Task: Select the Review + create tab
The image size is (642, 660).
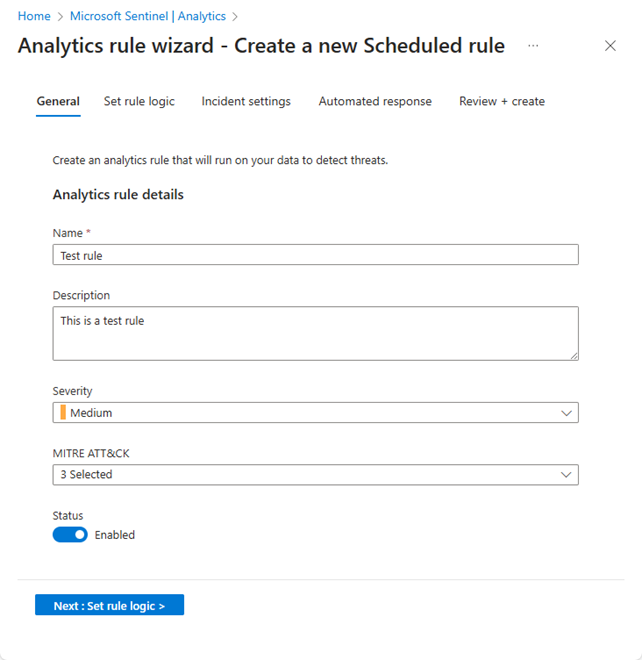Action: pyautogui.click(x=502, y=101)
